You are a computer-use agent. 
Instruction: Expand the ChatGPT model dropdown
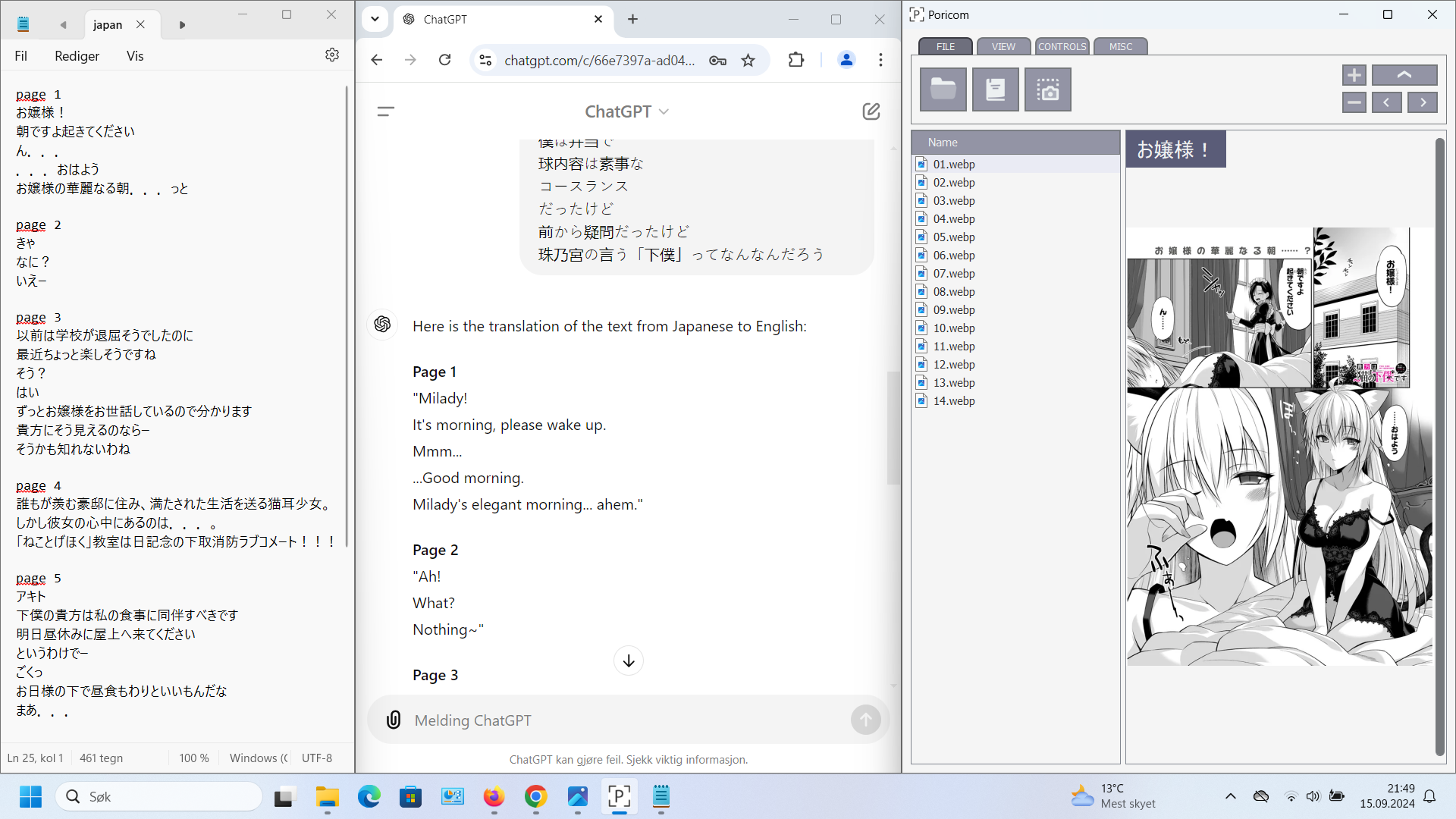click(626, 111)
